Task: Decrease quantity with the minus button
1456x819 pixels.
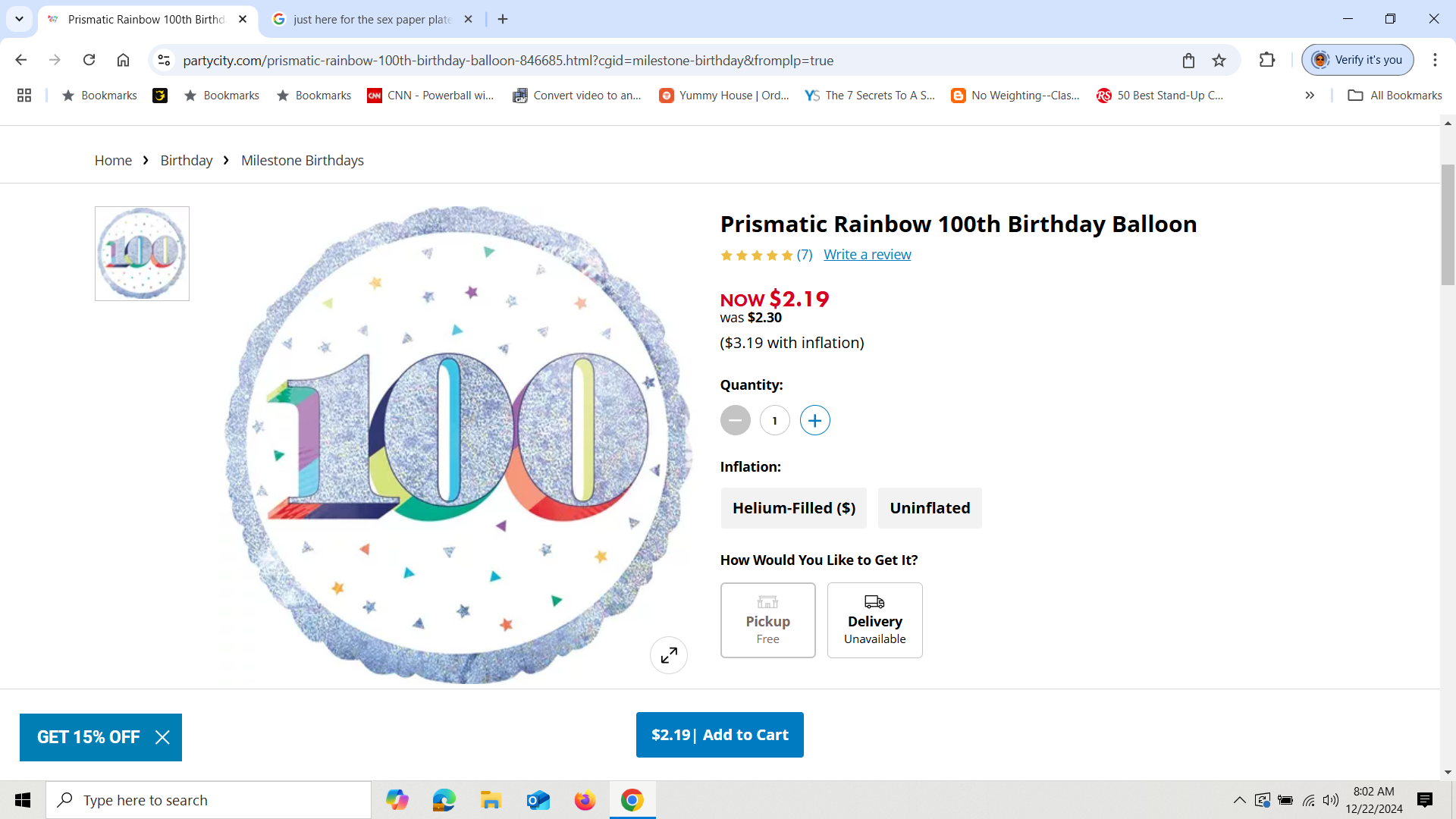Action: (735, 421)
